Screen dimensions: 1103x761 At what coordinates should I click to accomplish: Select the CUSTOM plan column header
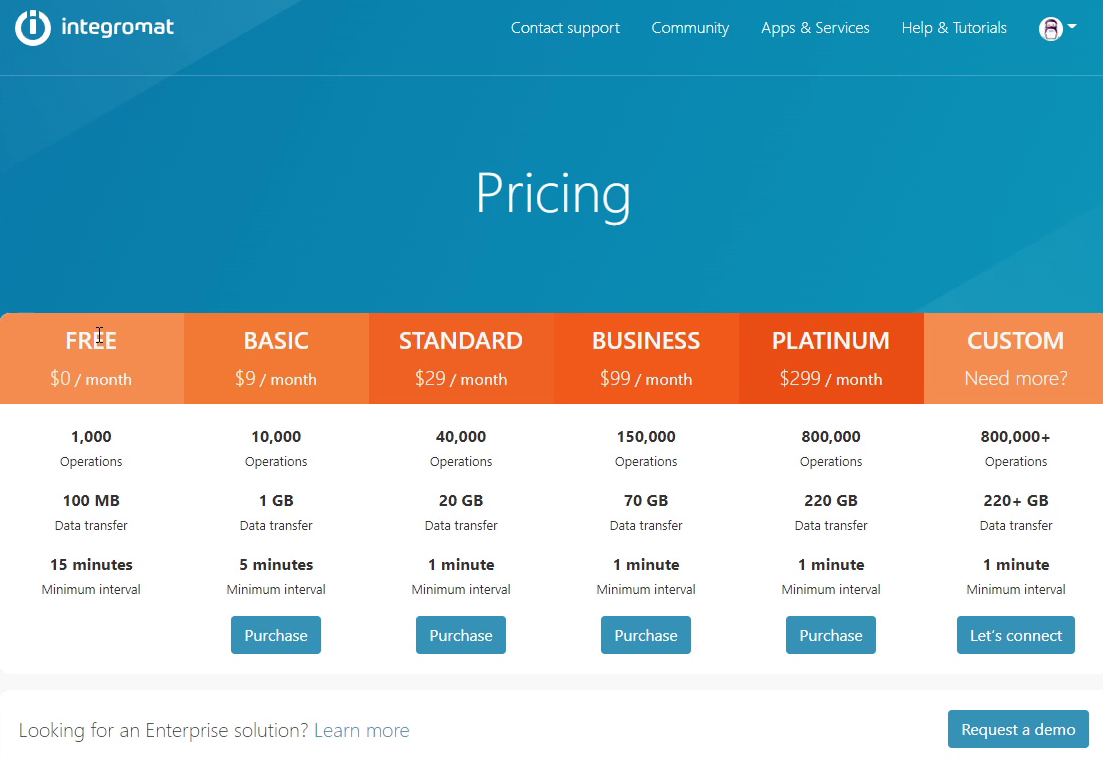coord(1015,341)
